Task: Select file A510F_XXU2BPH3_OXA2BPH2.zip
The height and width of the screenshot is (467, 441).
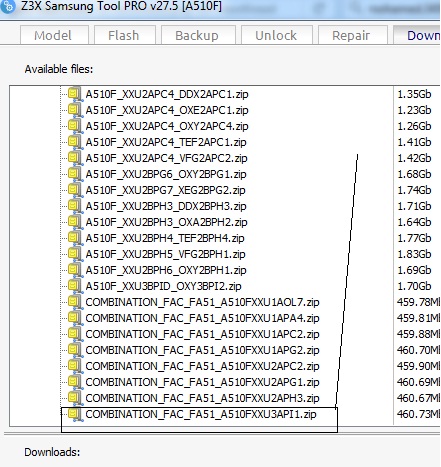Action: tap(166, 222)
